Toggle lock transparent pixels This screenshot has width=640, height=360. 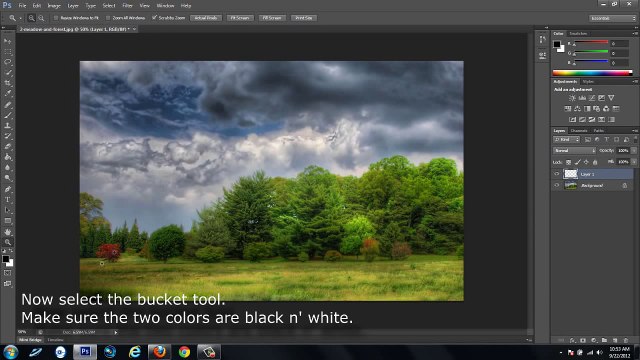point(569,162)
